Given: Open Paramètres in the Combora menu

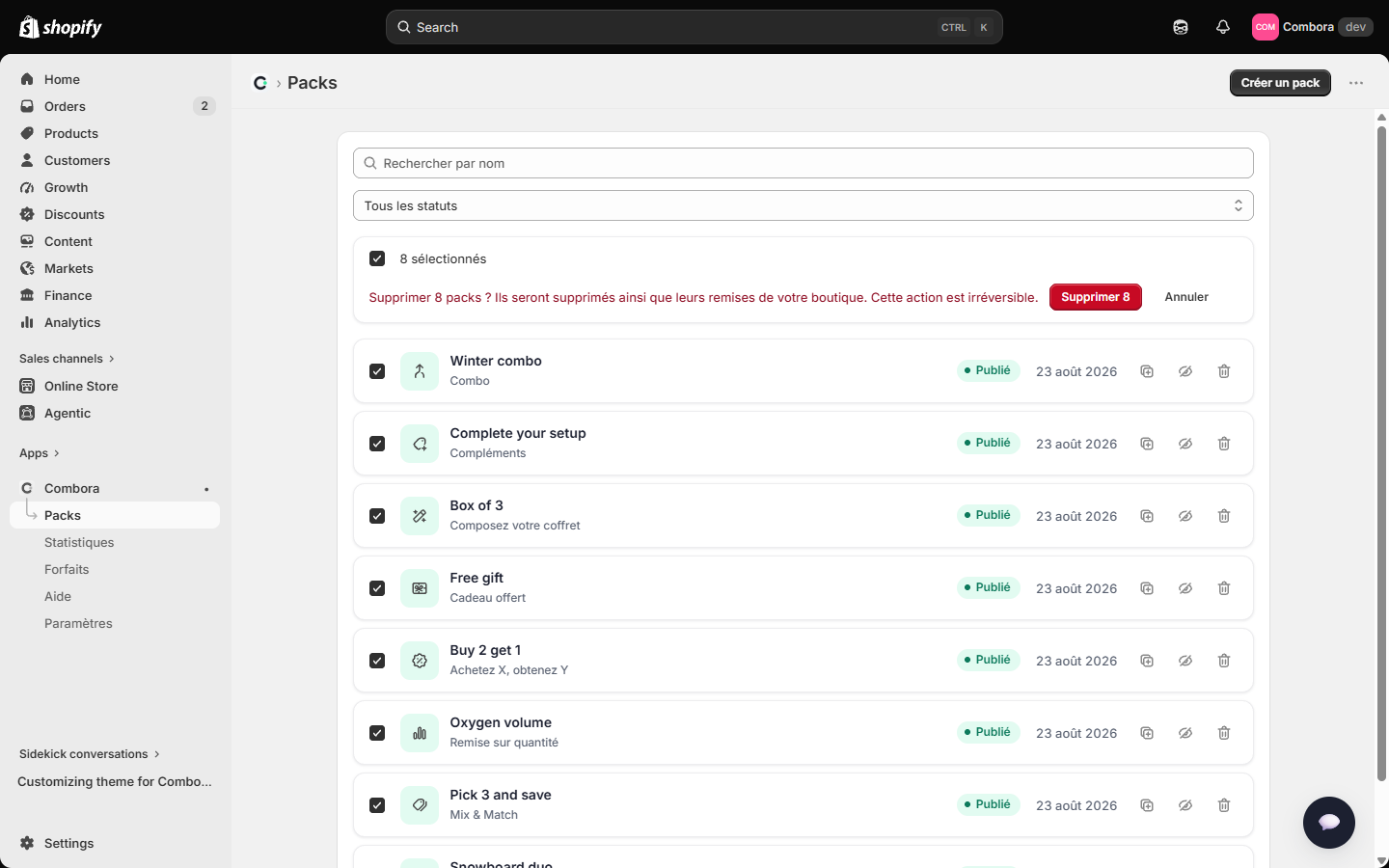Looking at the screenshot, I should 78,624.
